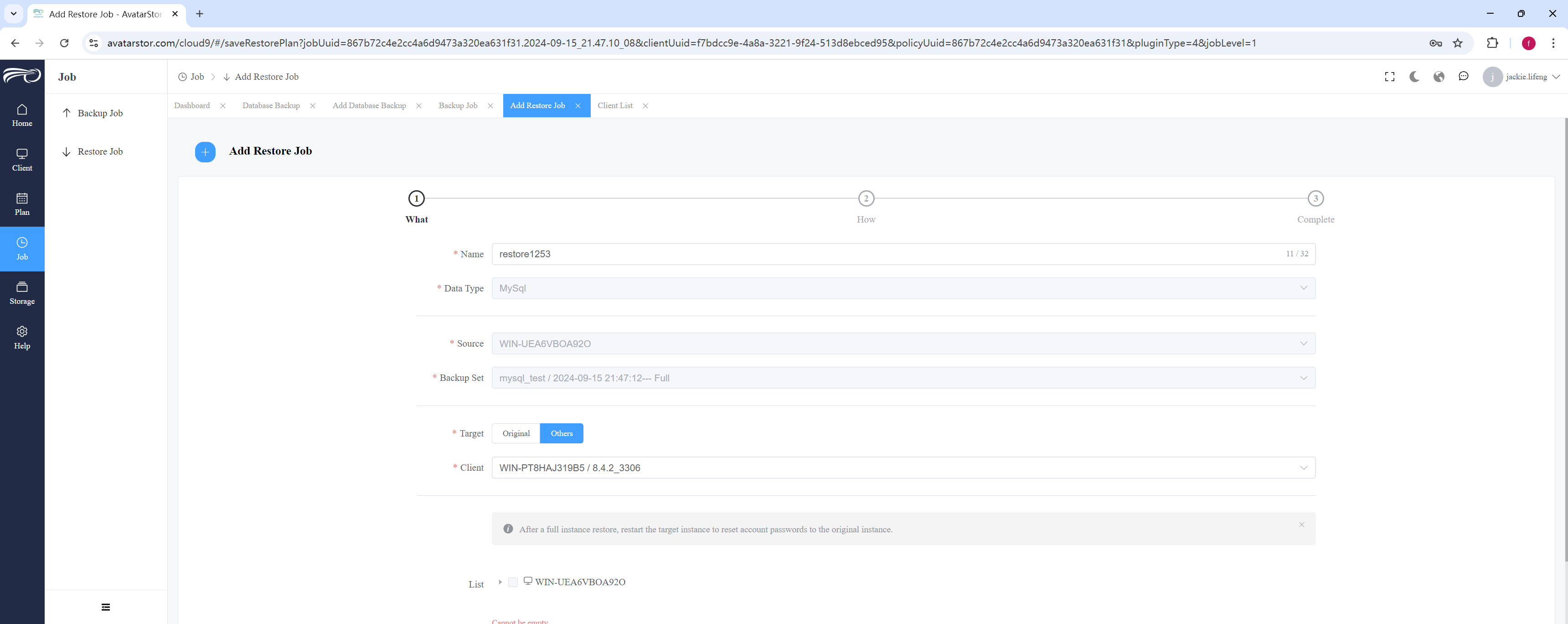
Task: Open the language globe icon
Action: 1439,77
